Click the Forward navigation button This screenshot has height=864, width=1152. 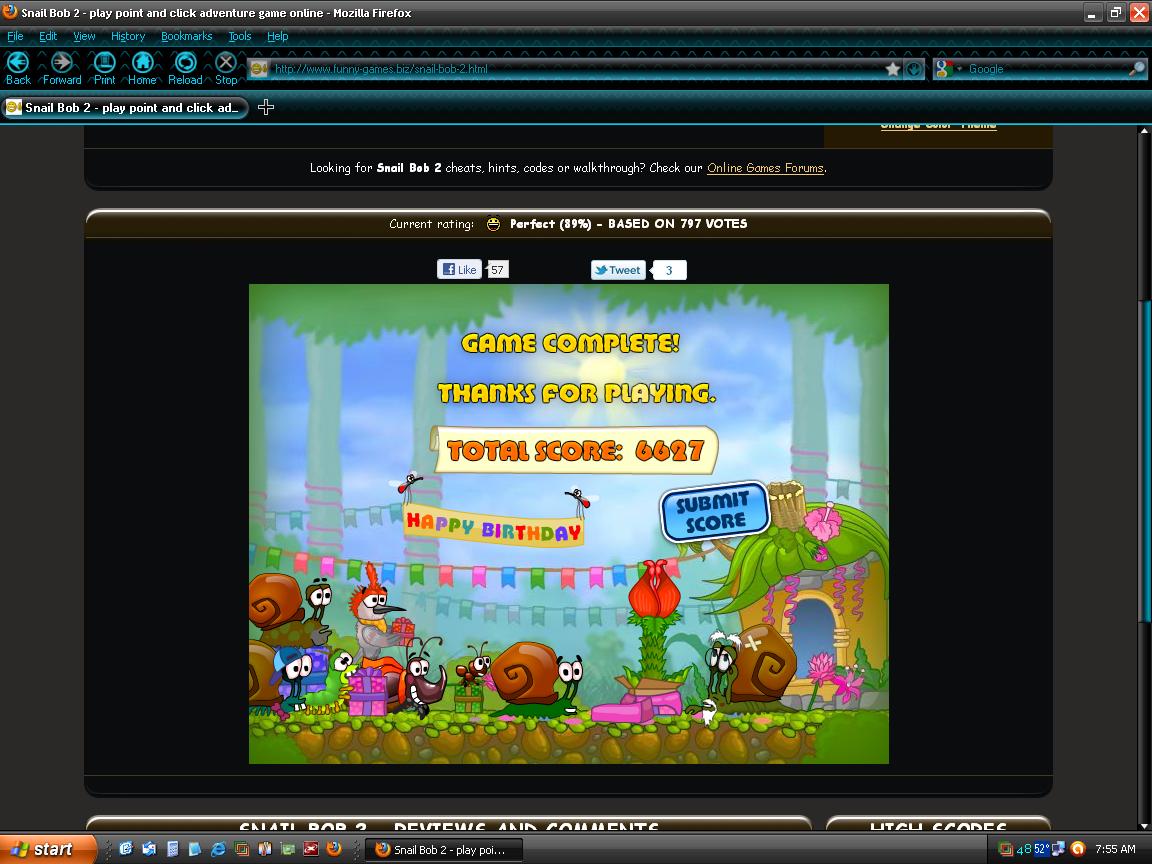62,68
